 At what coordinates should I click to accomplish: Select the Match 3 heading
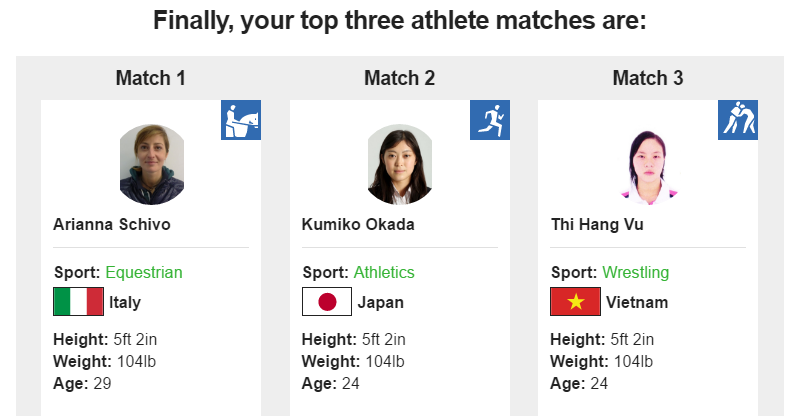click(x=648, y=78)
